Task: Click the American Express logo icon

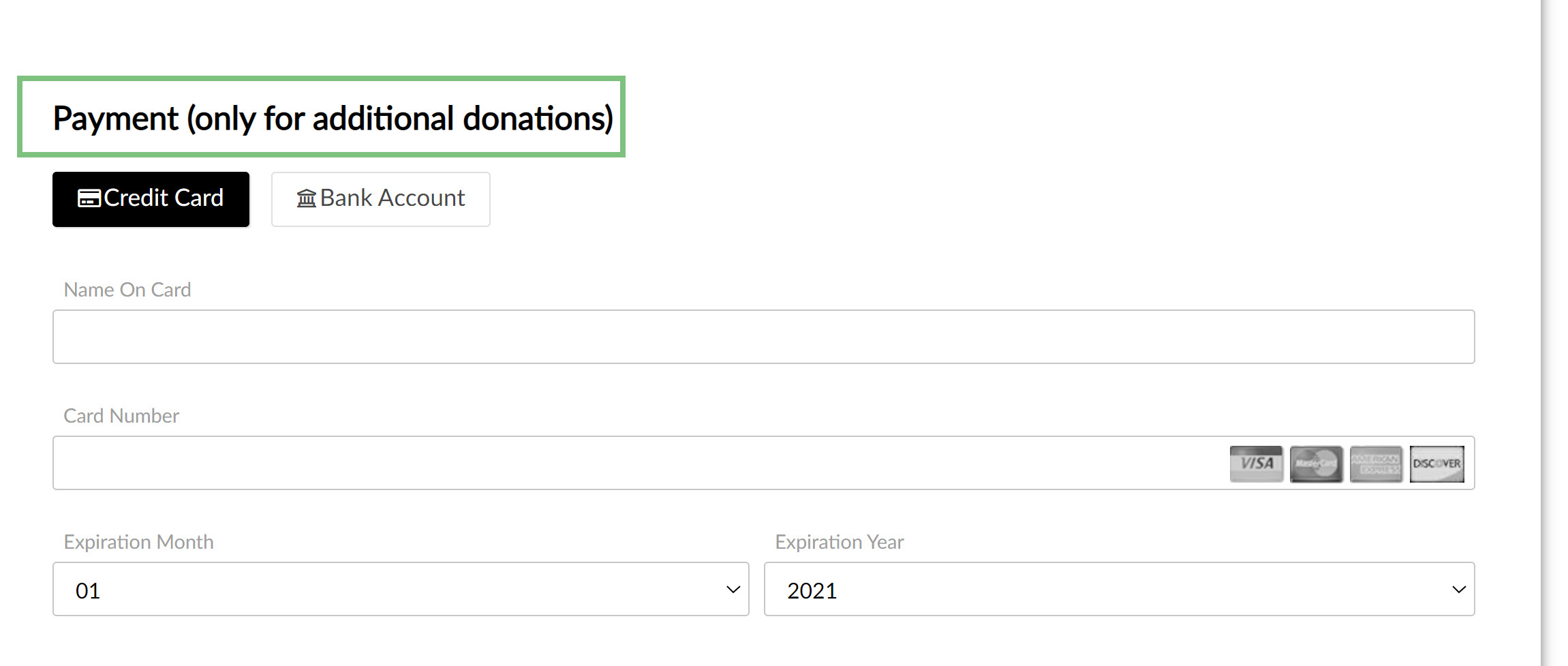Action: coord(1376,464)
